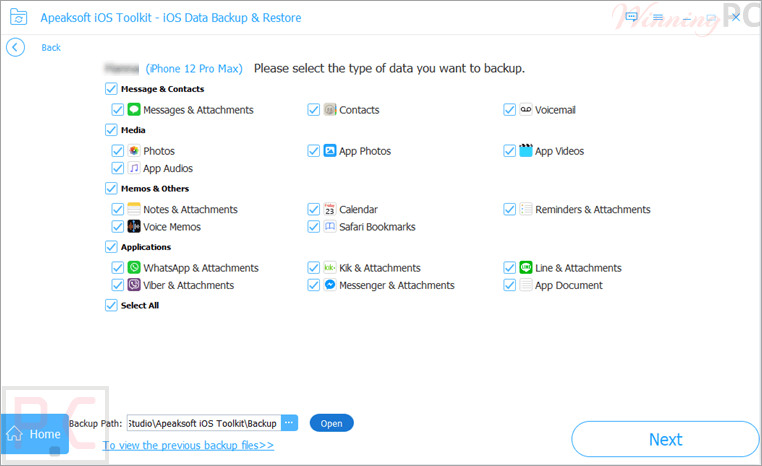
Task: Click the App Audios music note icon
Action: [134, 168]
